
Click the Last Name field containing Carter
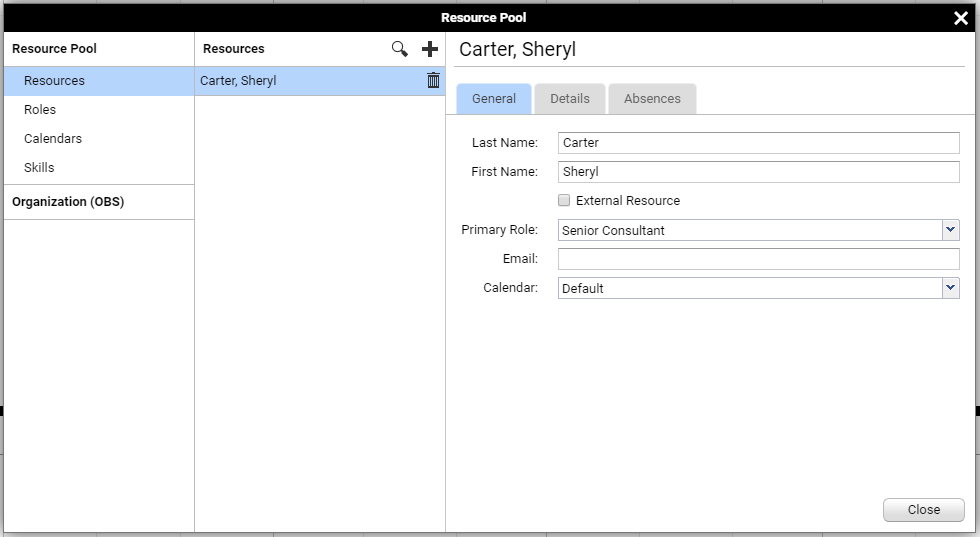point(759,143)
